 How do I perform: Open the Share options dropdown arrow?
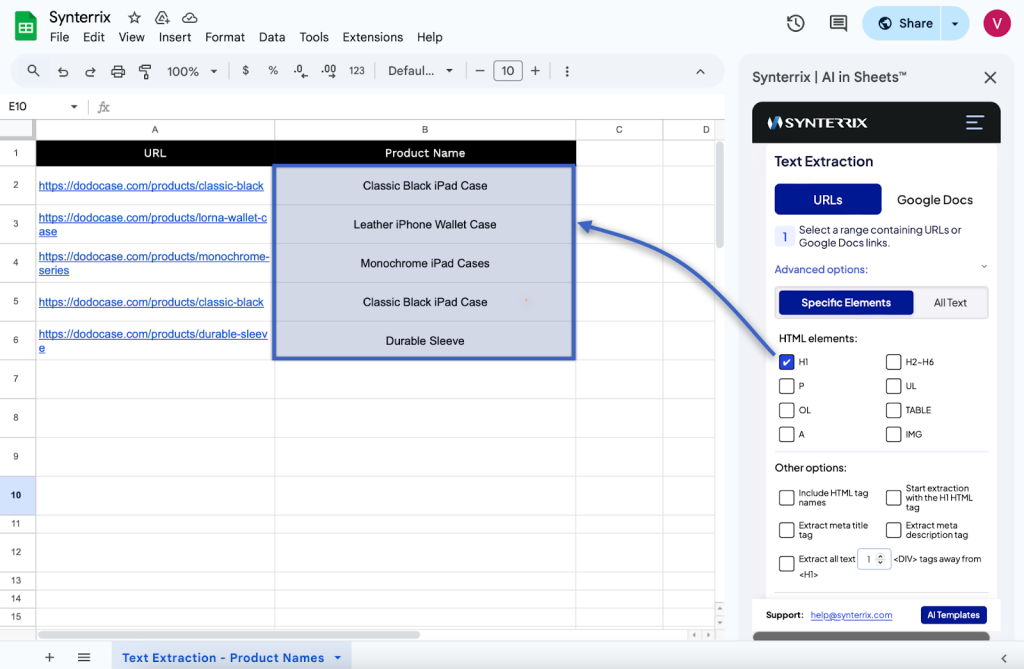(955, 24)
